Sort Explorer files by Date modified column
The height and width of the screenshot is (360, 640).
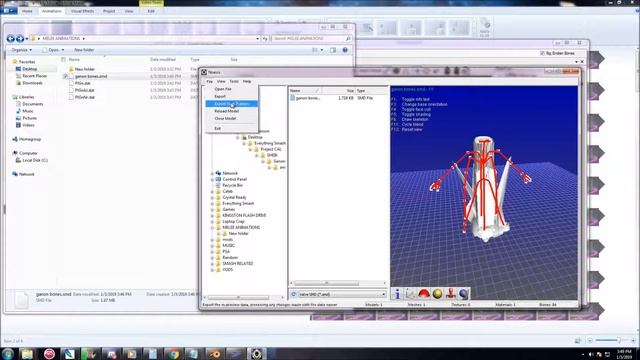point(163,60)
